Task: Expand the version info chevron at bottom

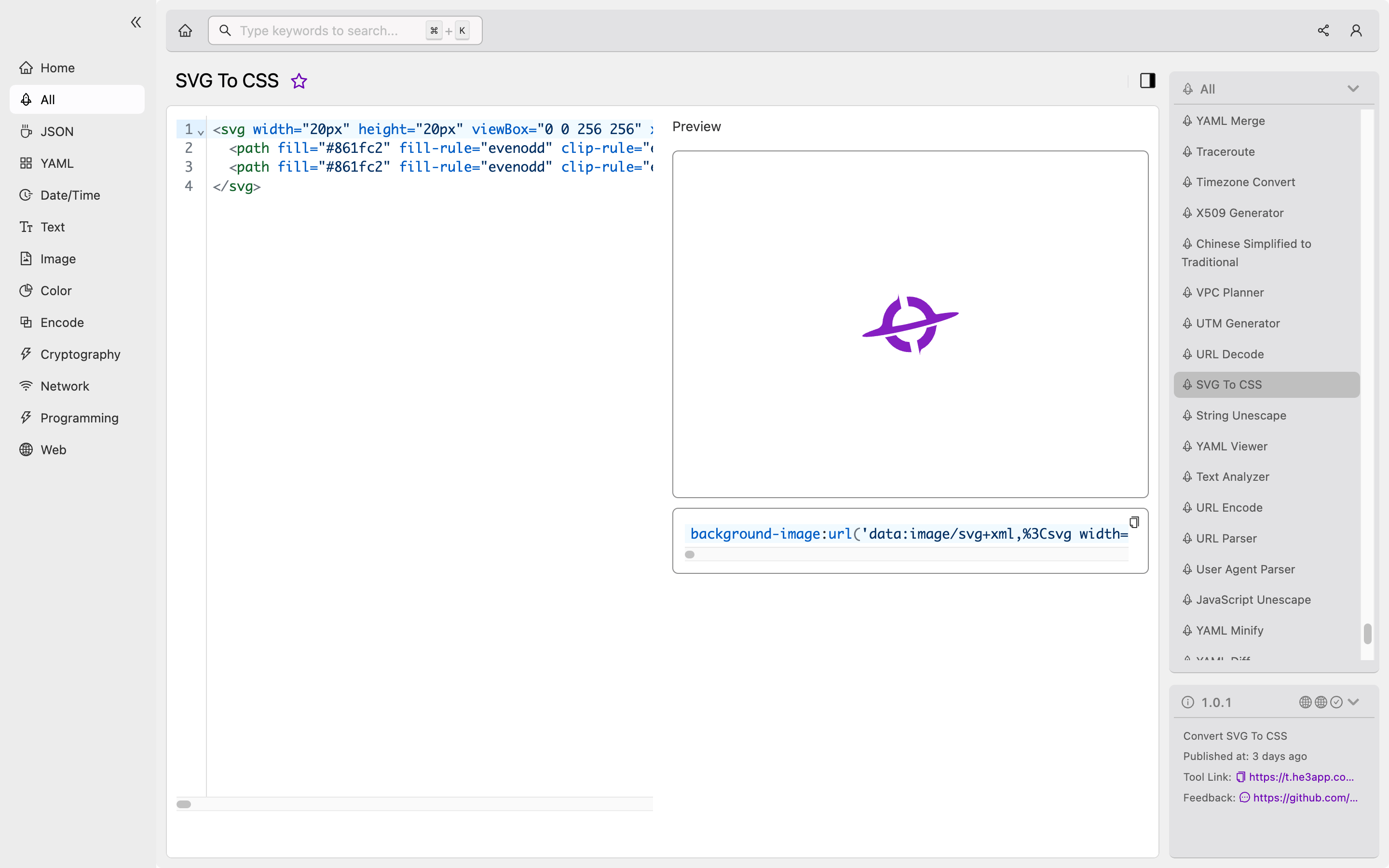Action: [1353, 702]
